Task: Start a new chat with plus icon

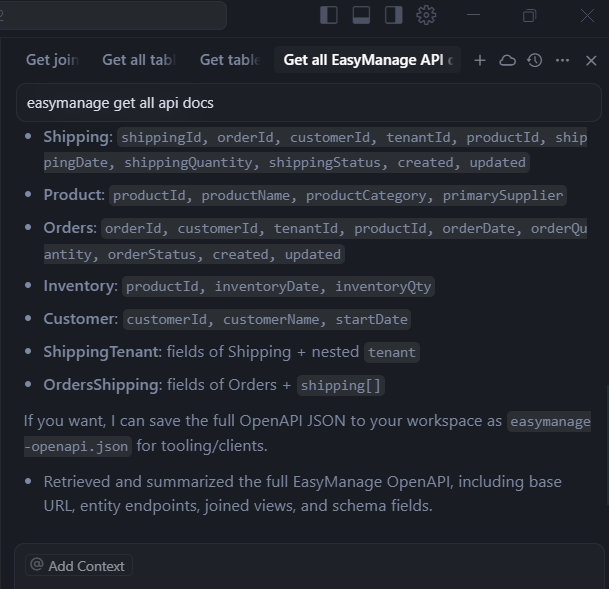Action: [x=480, y=60]
